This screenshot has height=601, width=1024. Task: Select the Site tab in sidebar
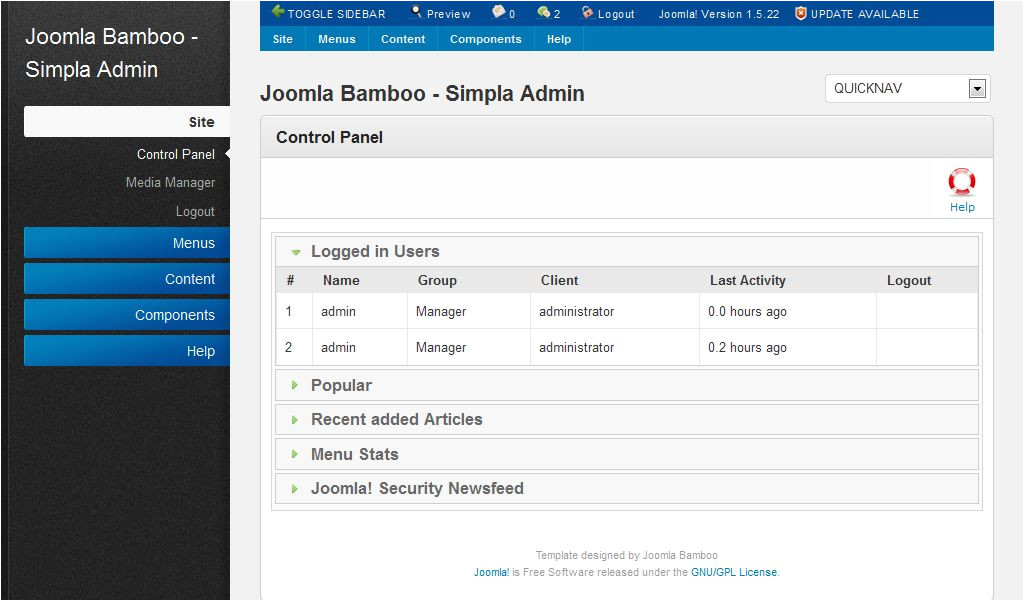click(127, 122)
